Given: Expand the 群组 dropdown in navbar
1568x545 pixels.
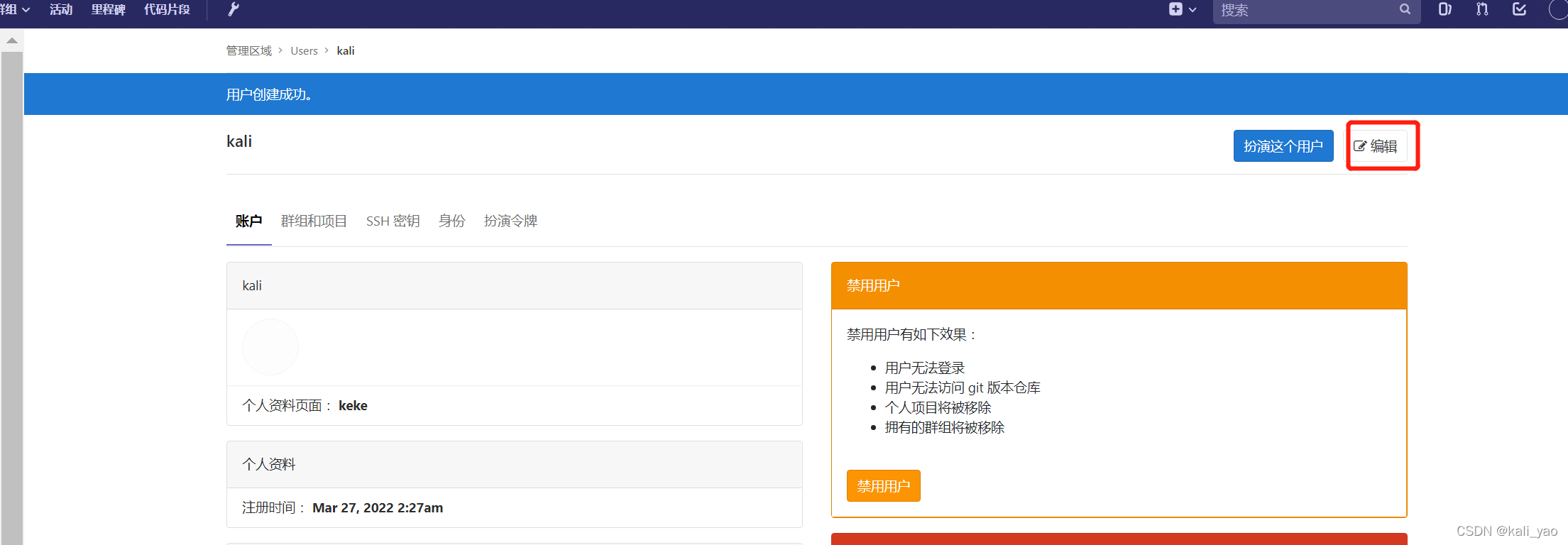Looking at the screenshot, I should [15, 9].
